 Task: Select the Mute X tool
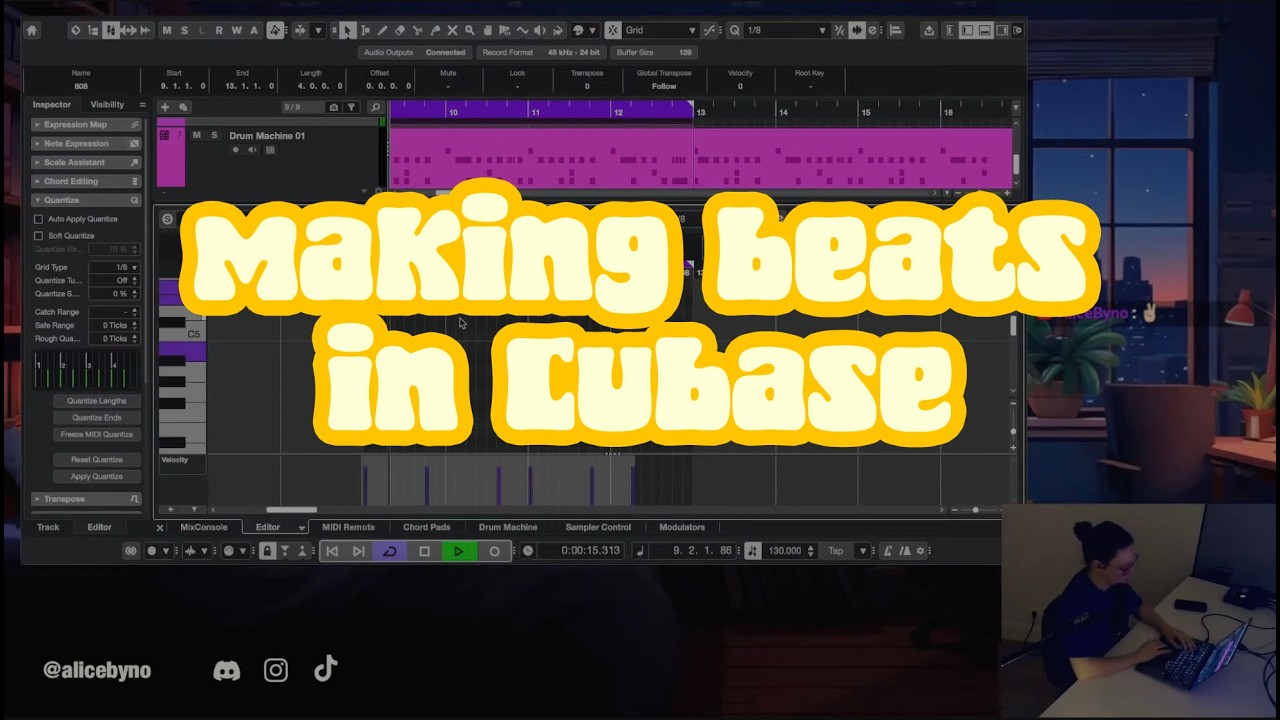452,30
